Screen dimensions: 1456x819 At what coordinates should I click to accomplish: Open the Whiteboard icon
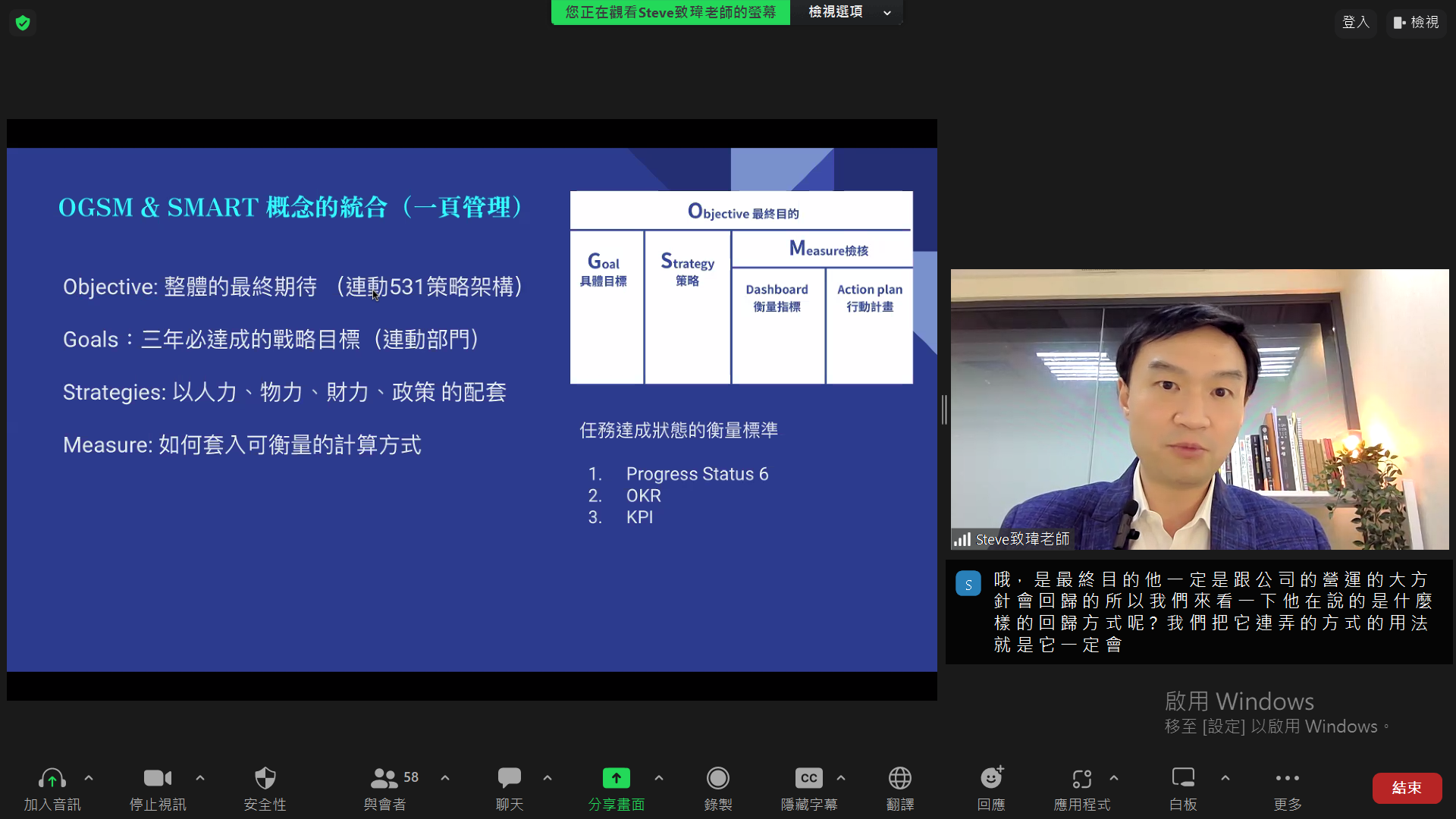(x=1182, y=779)
